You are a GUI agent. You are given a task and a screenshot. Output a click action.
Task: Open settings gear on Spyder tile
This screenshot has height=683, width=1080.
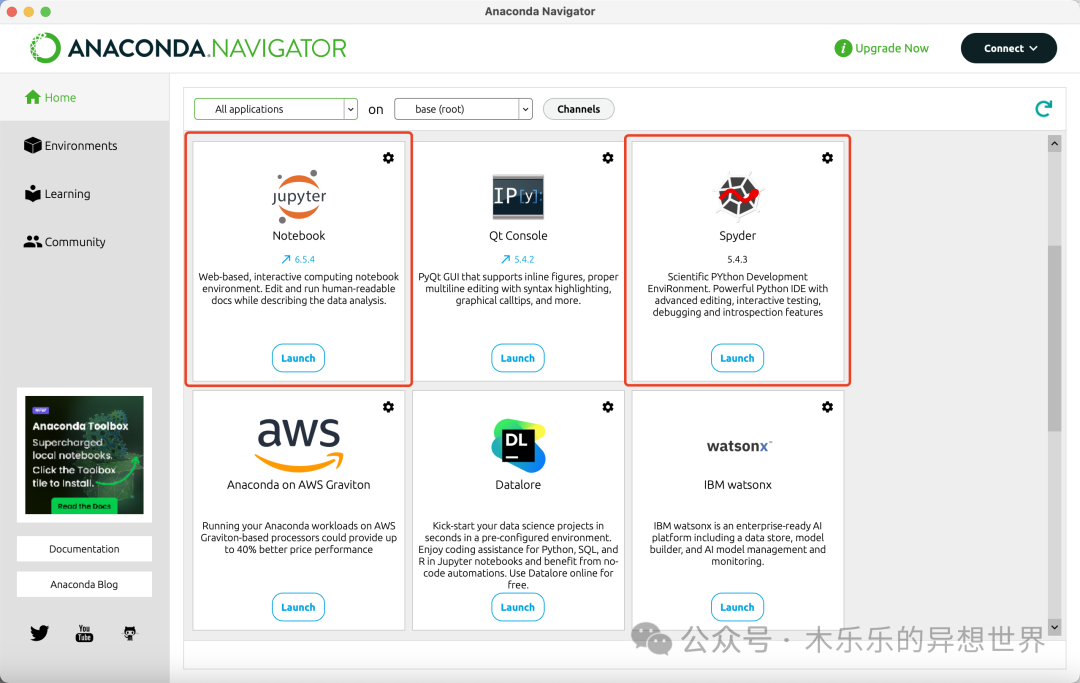pos(827,158)
